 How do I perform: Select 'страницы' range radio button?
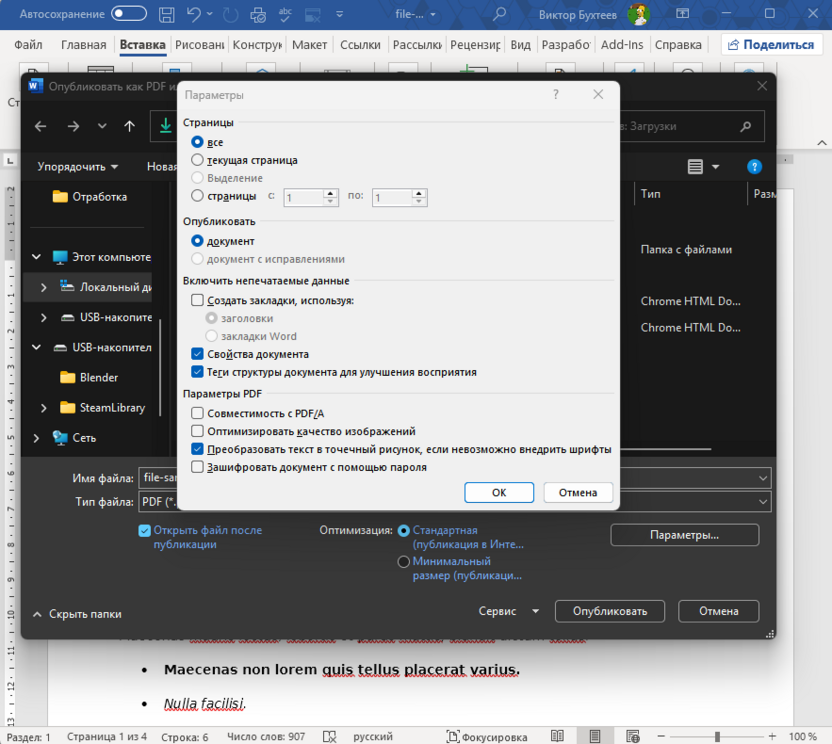[x=197, y=196]
